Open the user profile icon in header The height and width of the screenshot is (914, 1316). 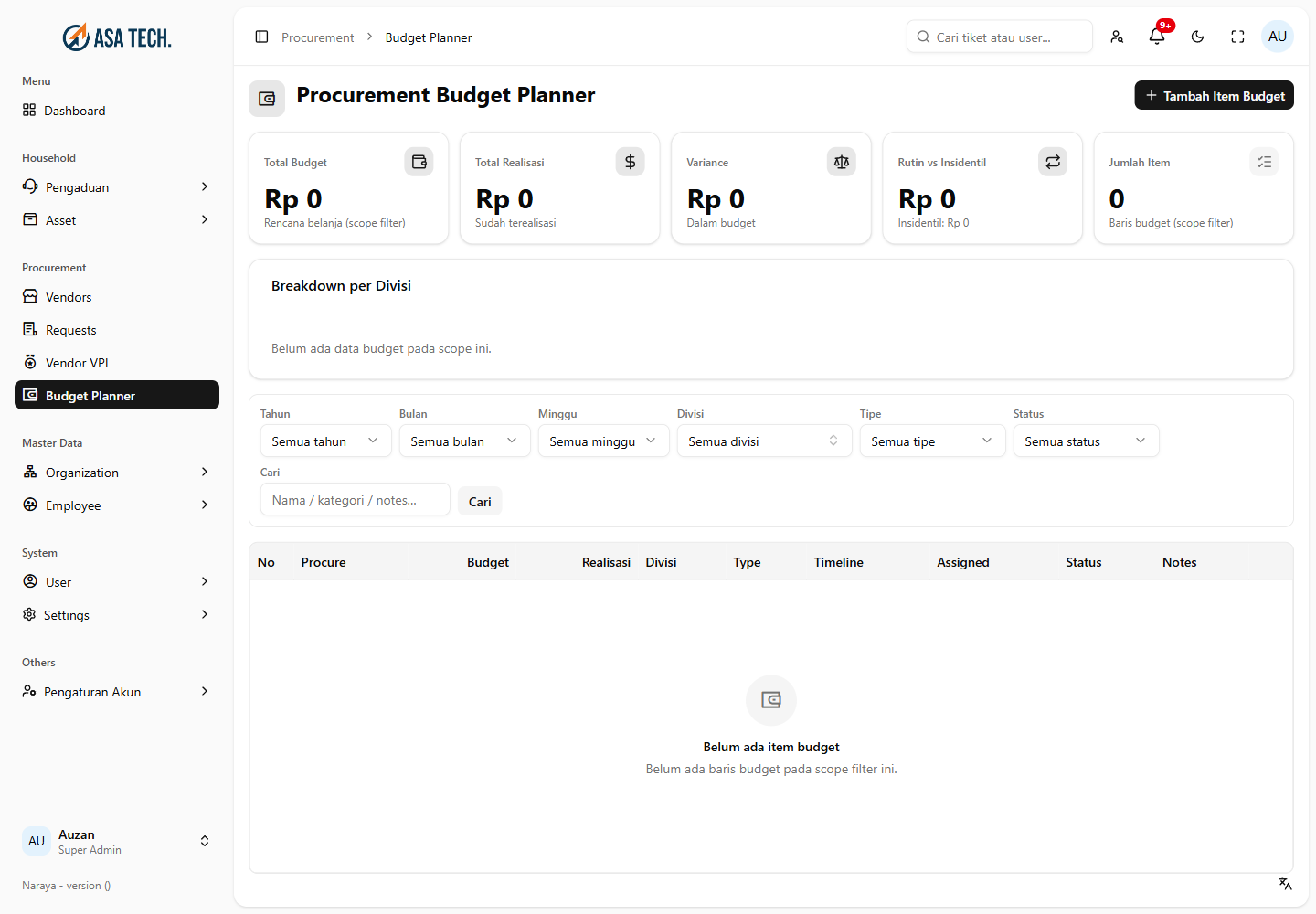tap(1117, 37)
